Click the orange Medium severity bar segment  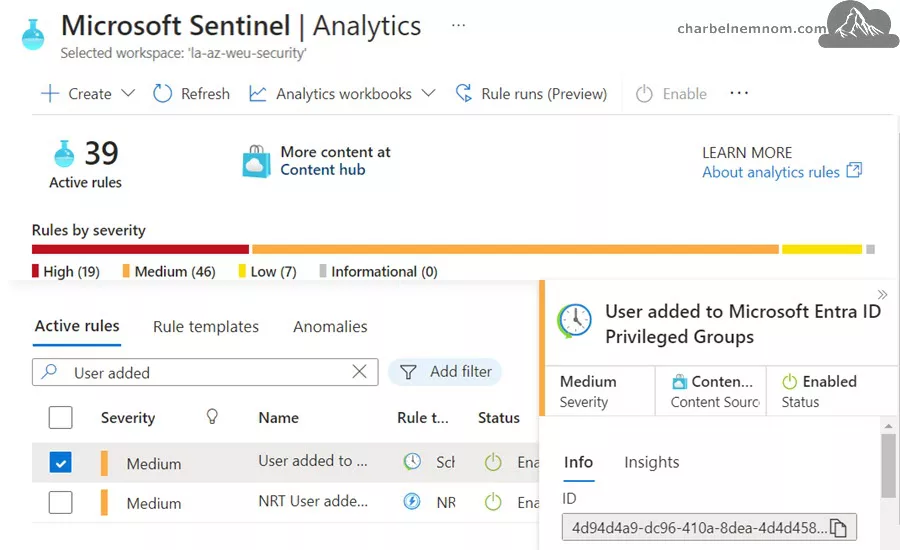coord(515,249)
